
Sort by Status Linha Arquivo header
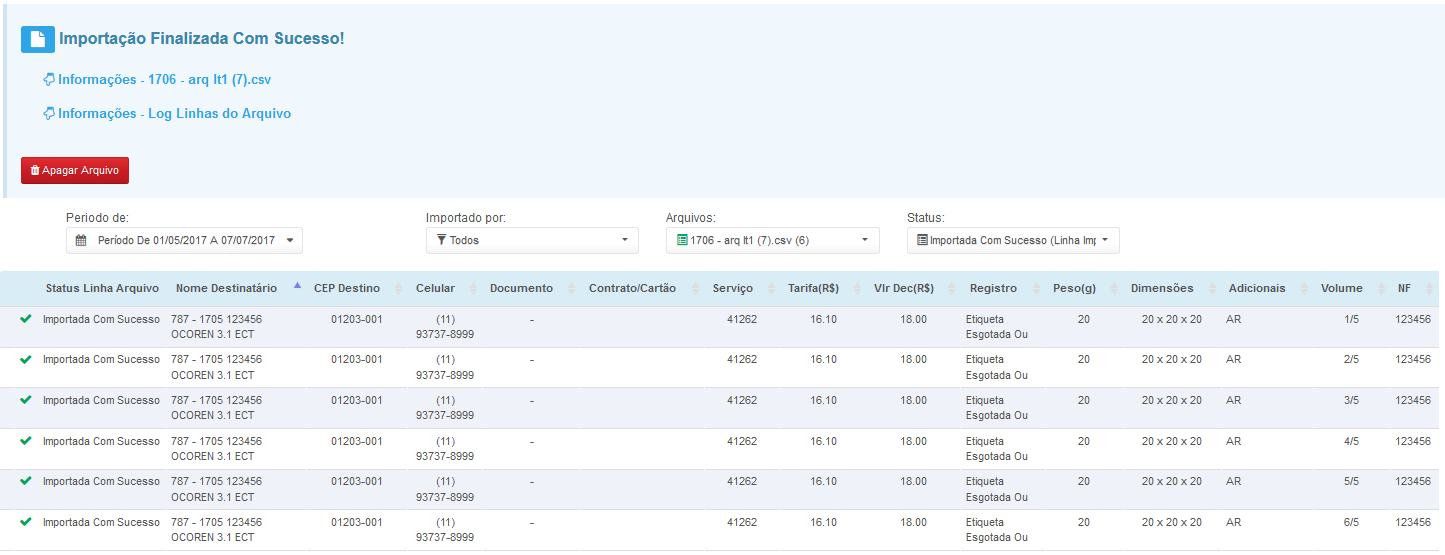click(x=102, y=288)
